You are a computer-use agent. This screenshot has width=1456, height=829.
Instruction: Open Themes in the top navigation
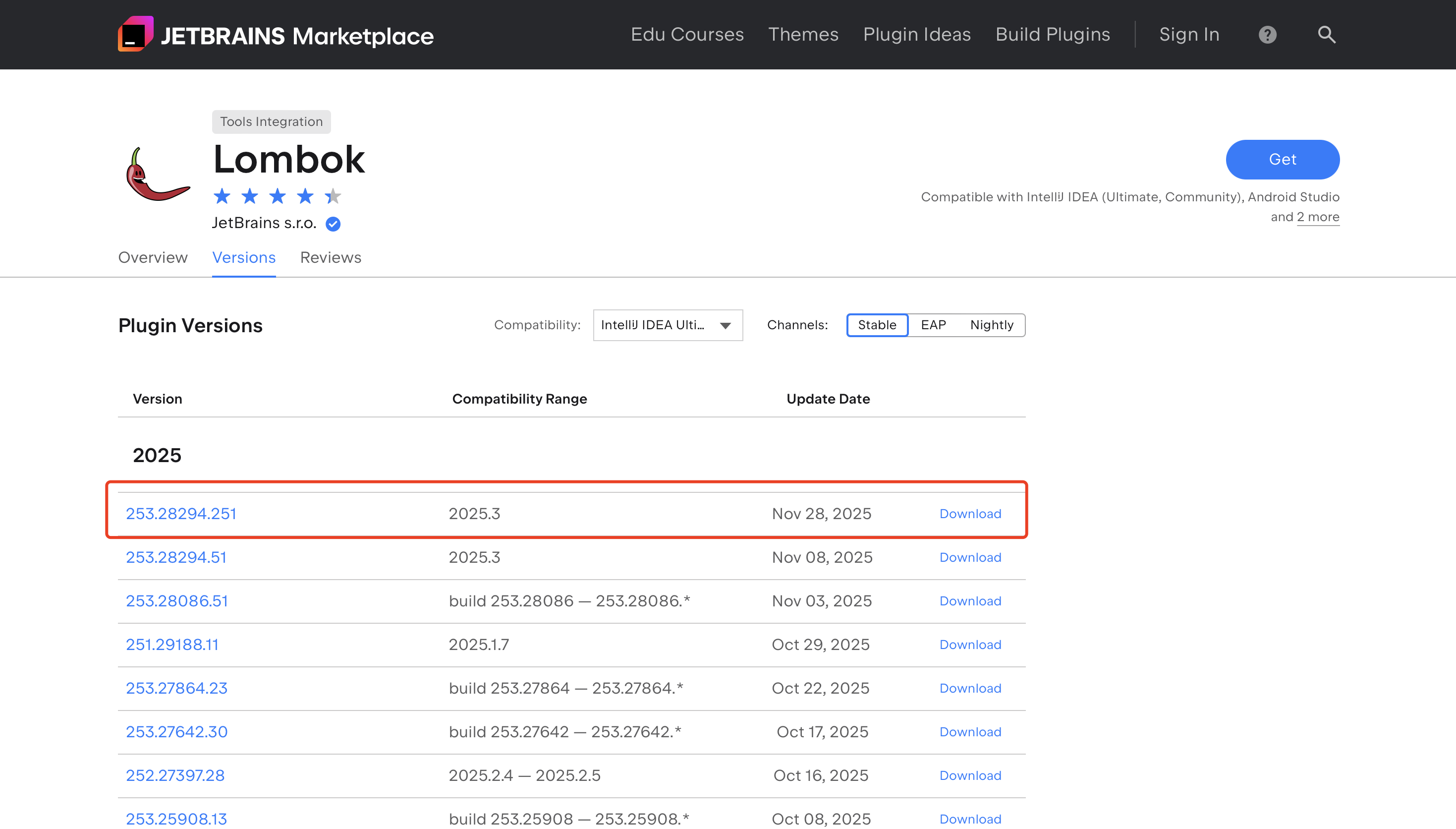(803, 35)
